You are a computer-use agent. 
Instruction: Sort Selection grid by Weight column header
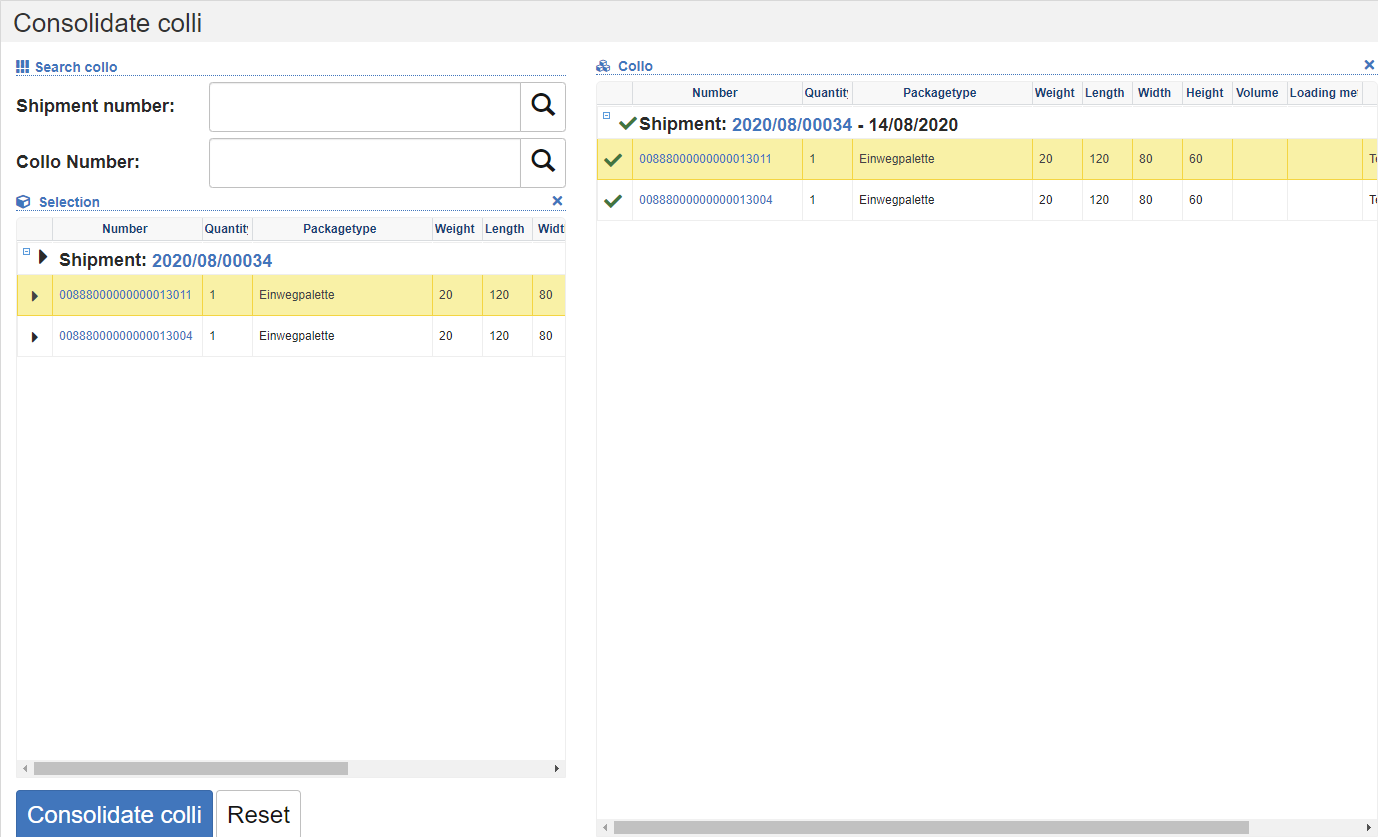click(x=454, y=229)
